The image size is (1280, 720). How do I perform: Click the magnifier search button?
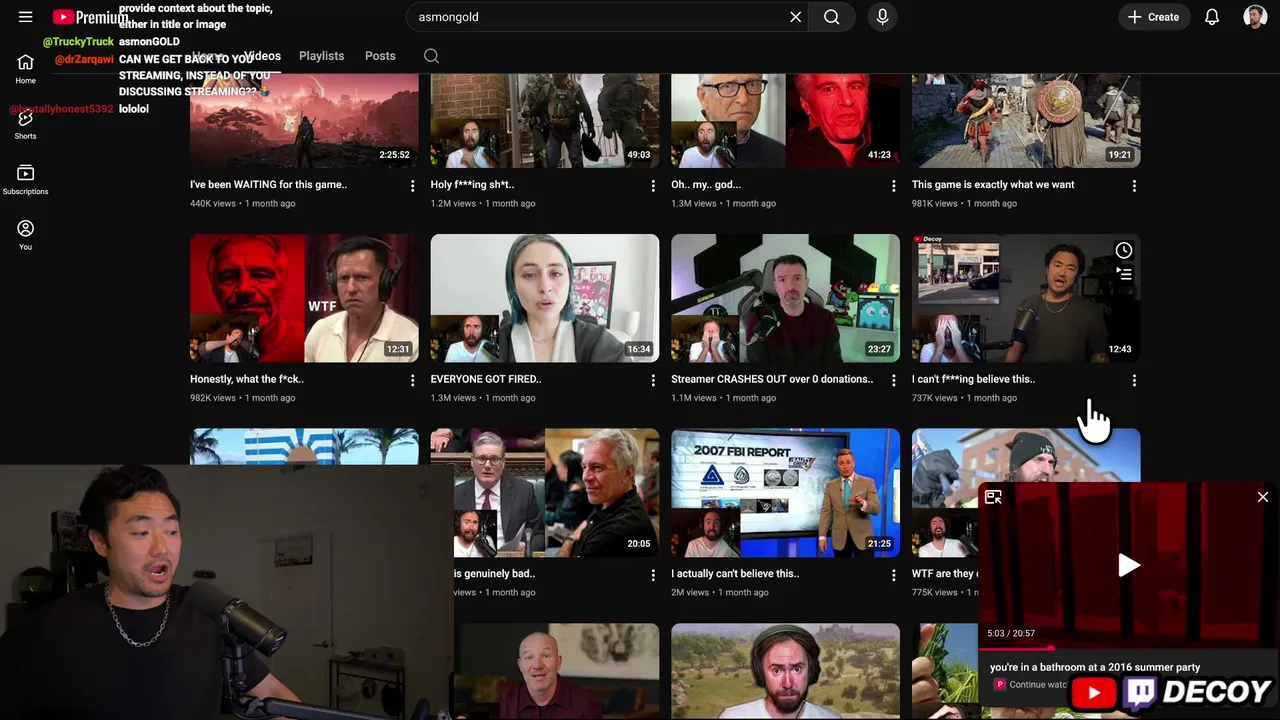(x=831, y=17)
